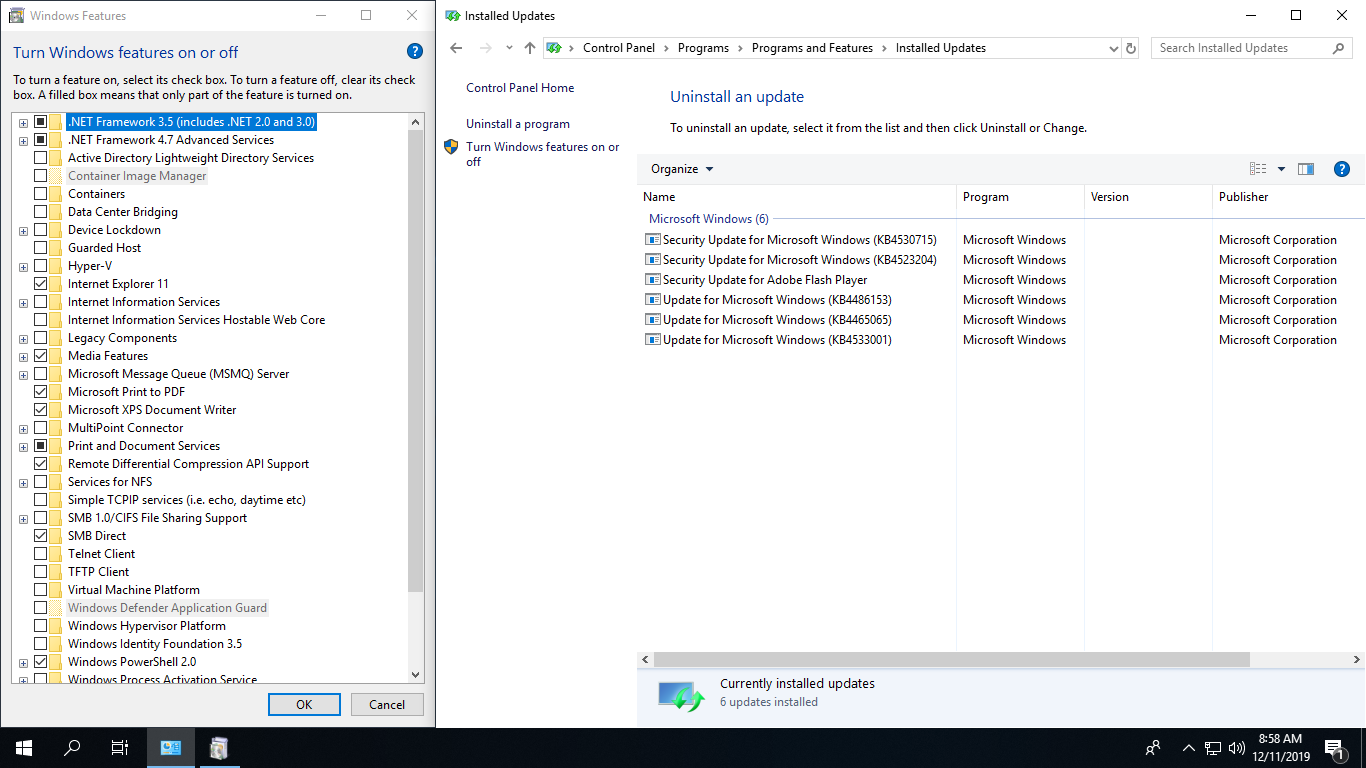
Task: Click the refresh button in address bar
Action: (1131, 48)
